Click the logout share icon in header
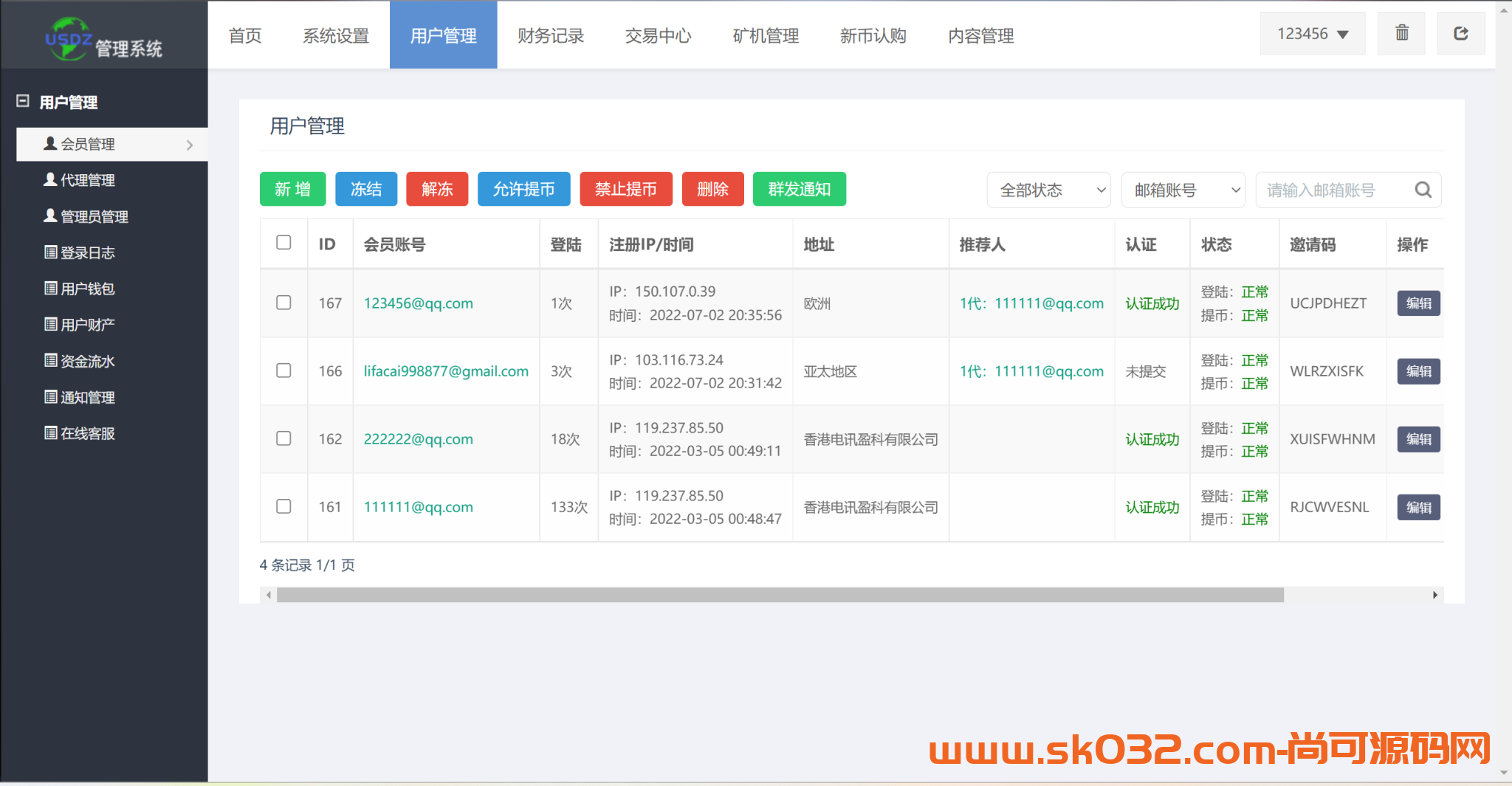 (x=1460, y=33)
